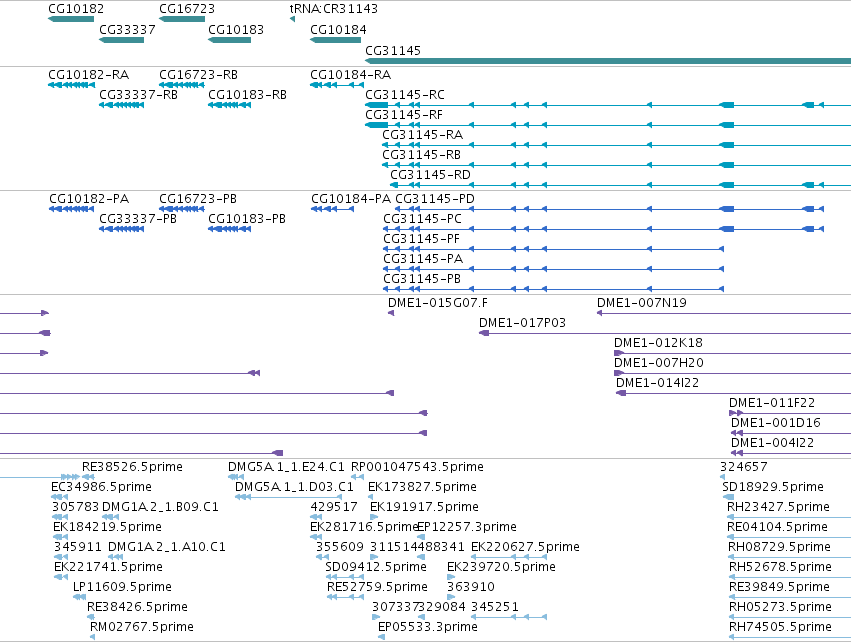Select EST DMG1A.2_1.A10.C1
This screenshot has width=851, height=642.
115,557
